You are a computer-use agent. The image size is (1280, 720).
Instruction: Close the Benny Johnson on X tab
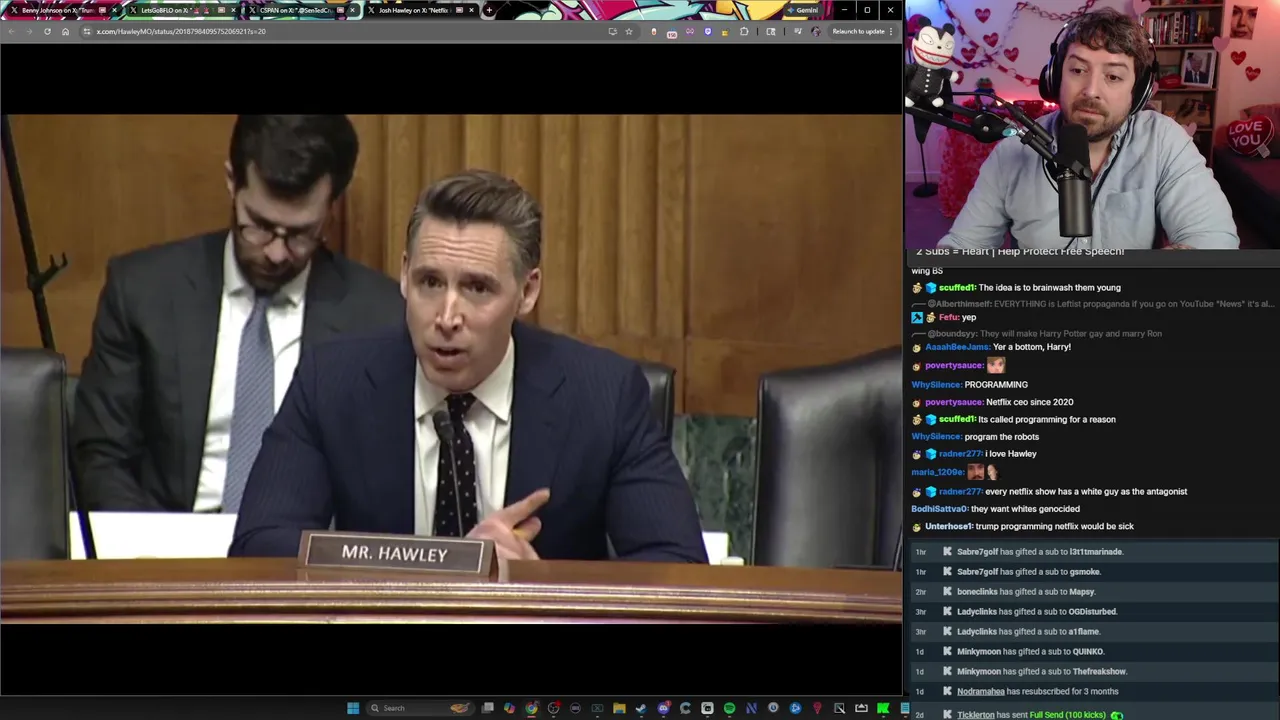(x=114, y=10)
